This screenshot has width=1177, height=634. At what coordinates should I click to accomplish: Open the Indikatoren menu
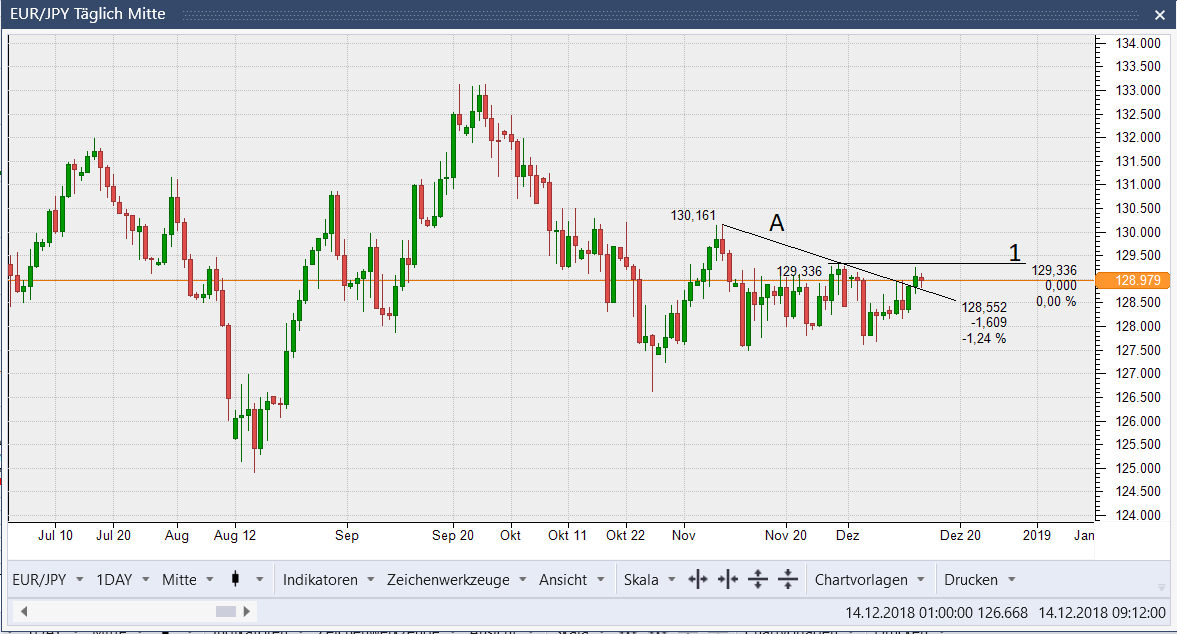329,579
